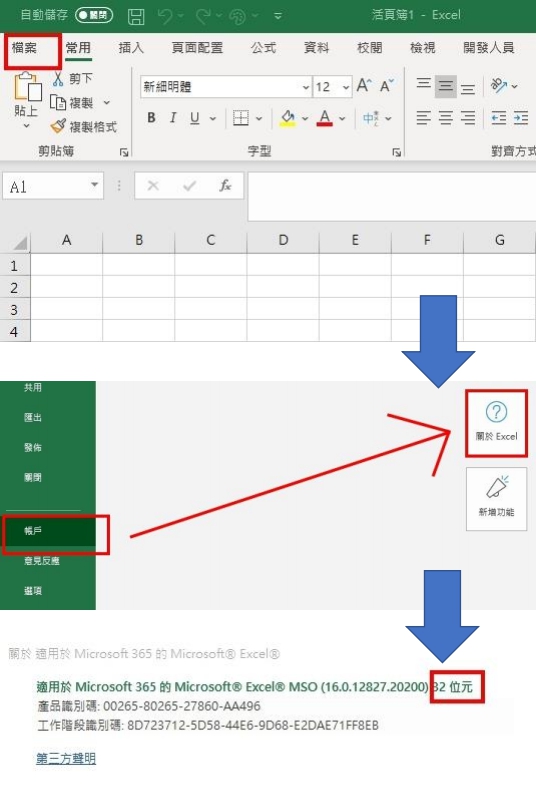
Task: Select column D header
Action: [x=283, y=240]
